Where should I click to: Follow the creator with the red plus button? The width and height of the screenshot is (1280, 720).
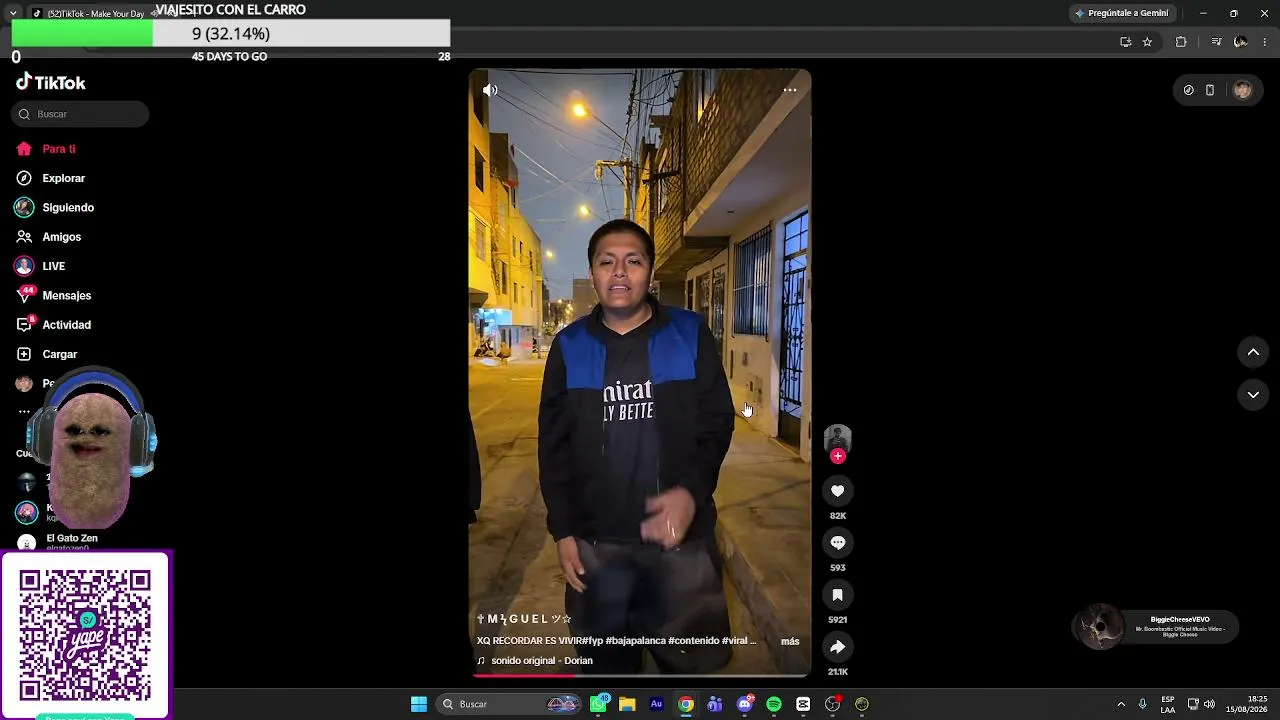coord(838,456)
